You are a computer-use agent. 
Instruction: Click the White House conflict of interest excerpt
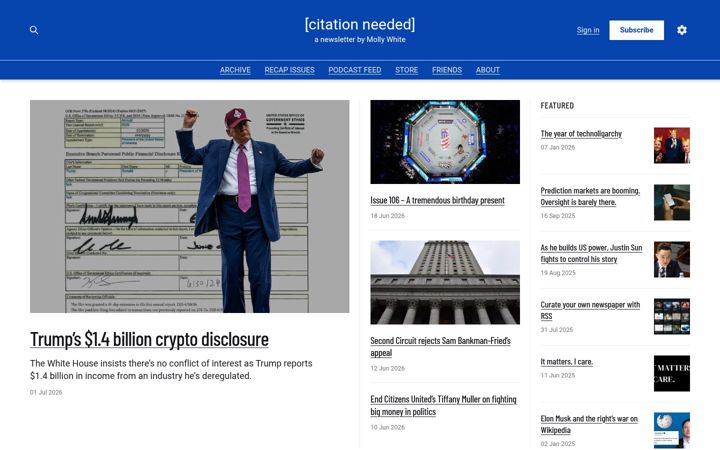point(171,369)
